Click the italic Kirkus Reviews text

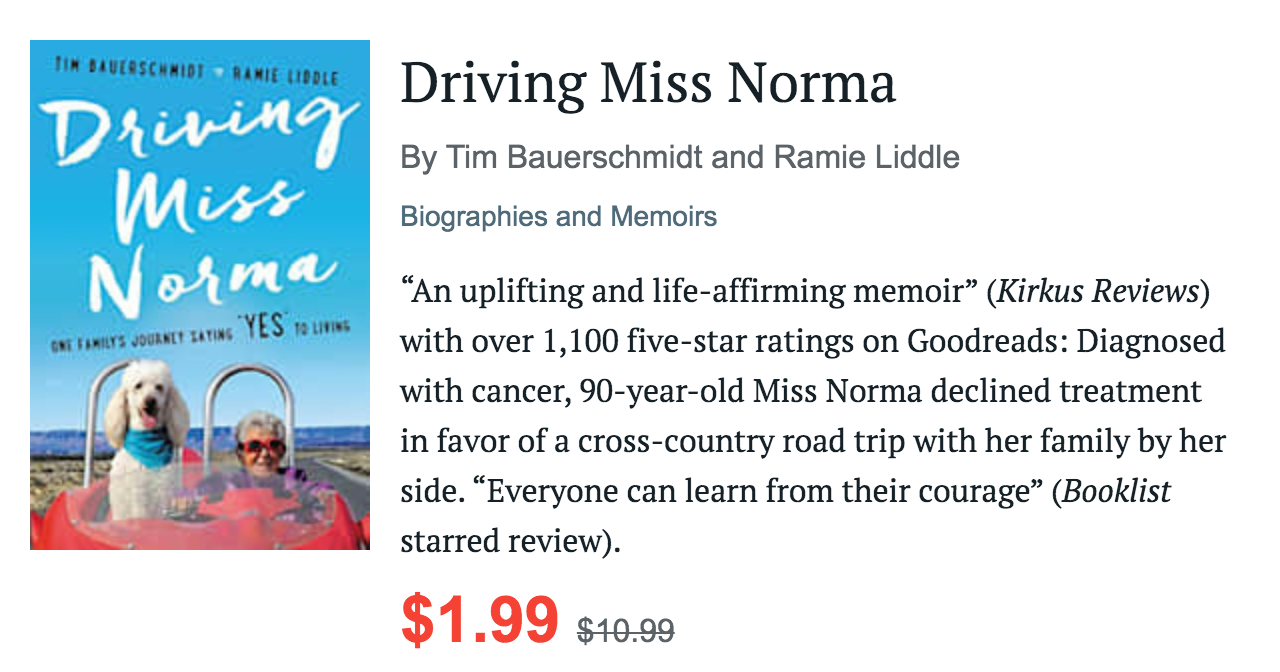pos(1098,292)
